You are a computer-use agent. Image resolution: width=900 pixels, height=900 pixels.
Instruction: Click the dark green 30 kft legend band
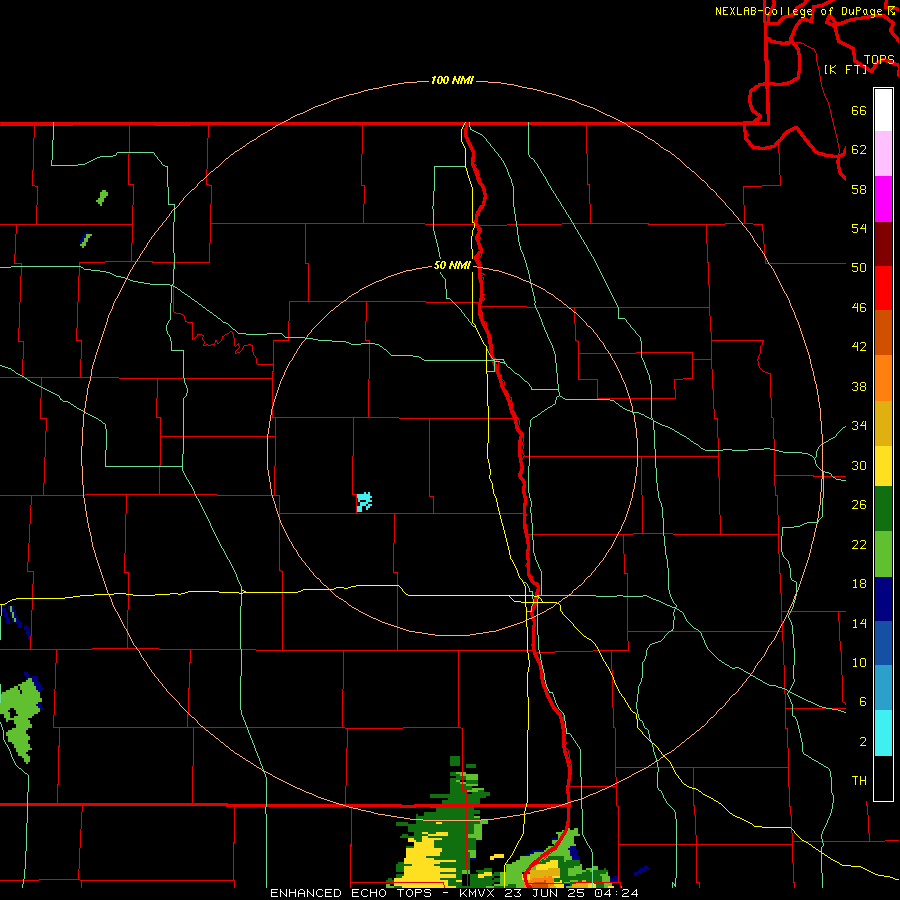point(883,509)
